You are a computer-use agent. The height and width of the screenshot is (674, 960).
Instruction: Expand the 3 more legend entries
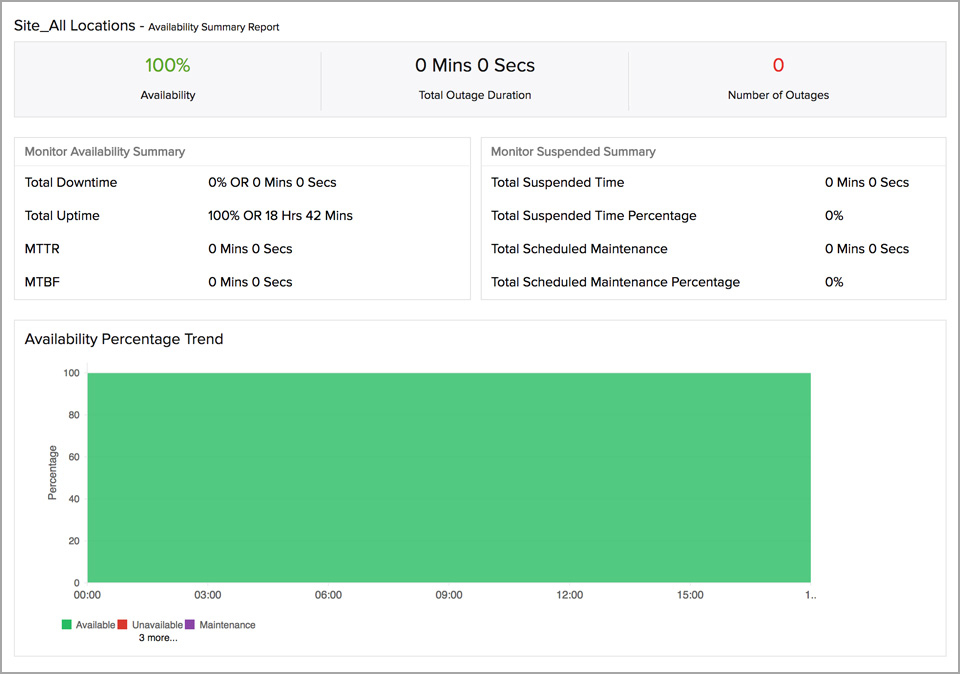tap(157, 637)
